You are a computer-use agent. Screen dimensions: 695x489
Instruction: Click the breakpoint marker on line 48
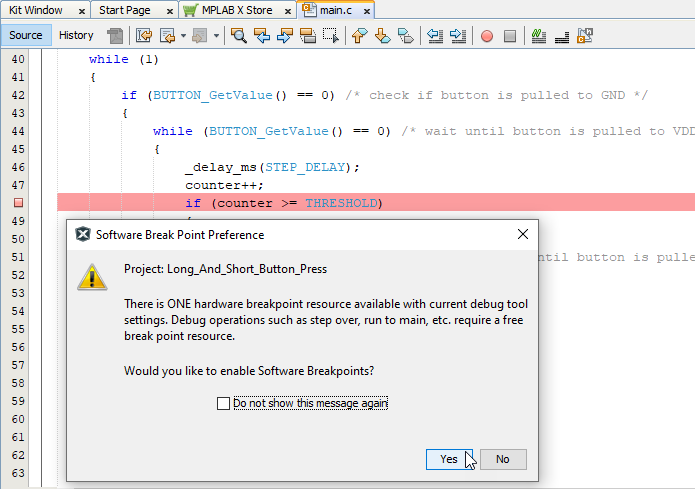(x=18, y=203)
